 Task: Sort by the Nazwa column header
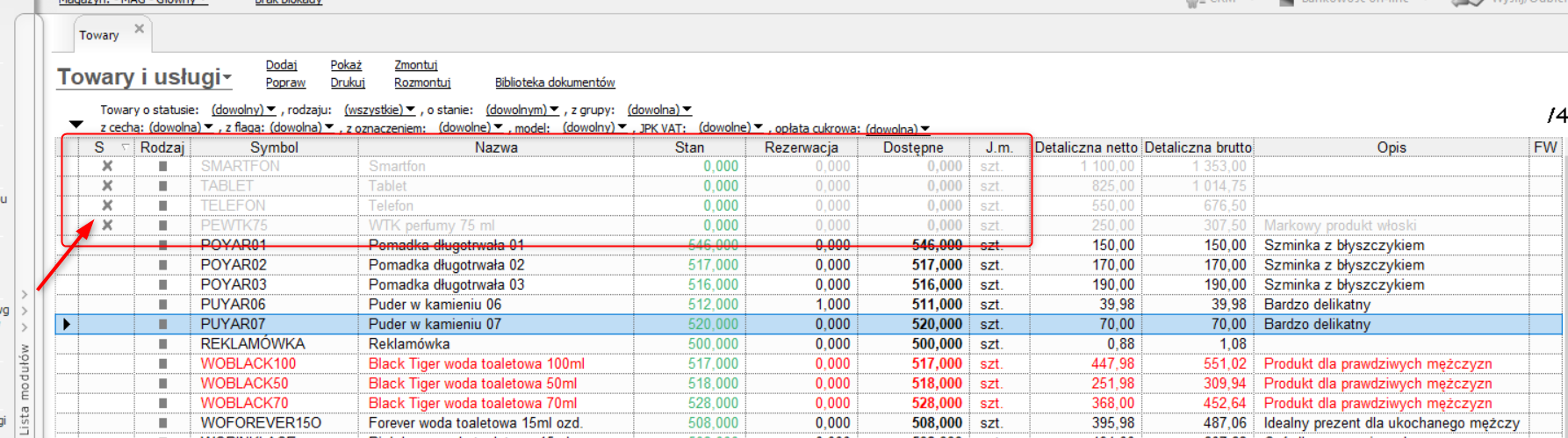(496, 147)
